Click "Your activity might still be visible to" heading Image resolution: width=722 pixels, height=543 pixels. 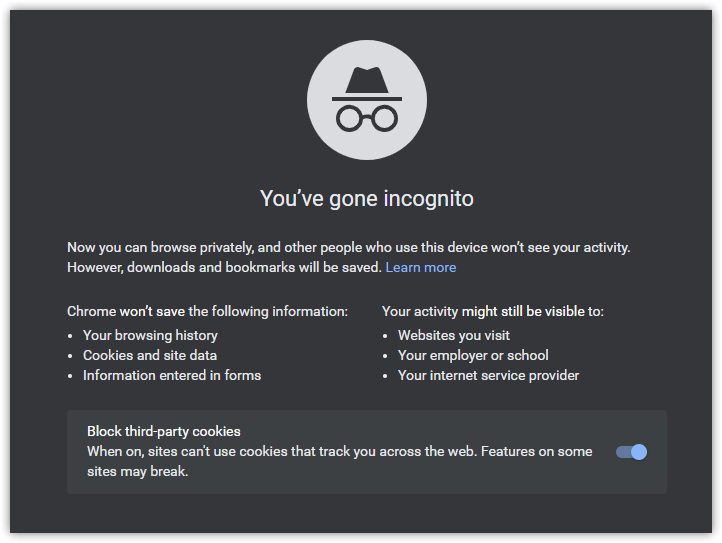pyautogui.click(x=493, y=311)
